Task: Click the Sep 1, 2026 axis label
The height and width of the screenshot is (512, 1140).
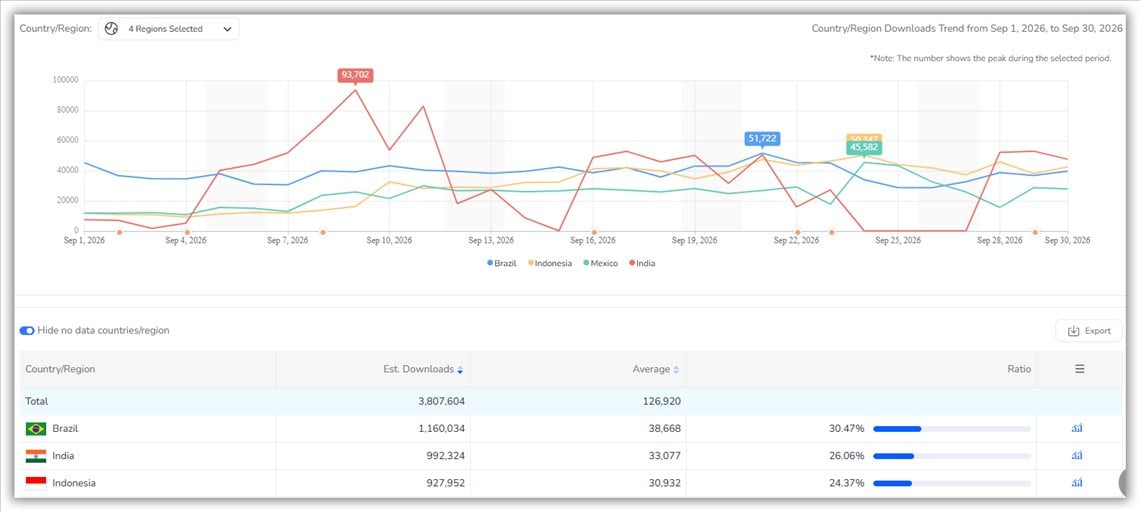Action: click(84, 240)
